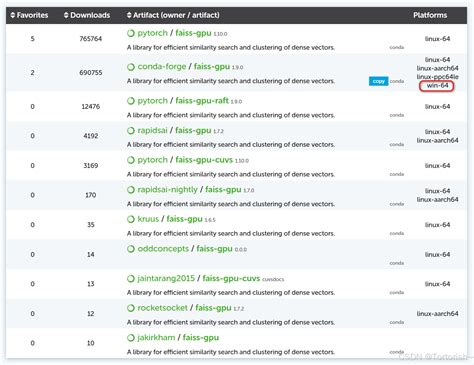Click the blue copy button in conda-forge row
Screen dimensions: 474x365
click(x=378, y=81)
